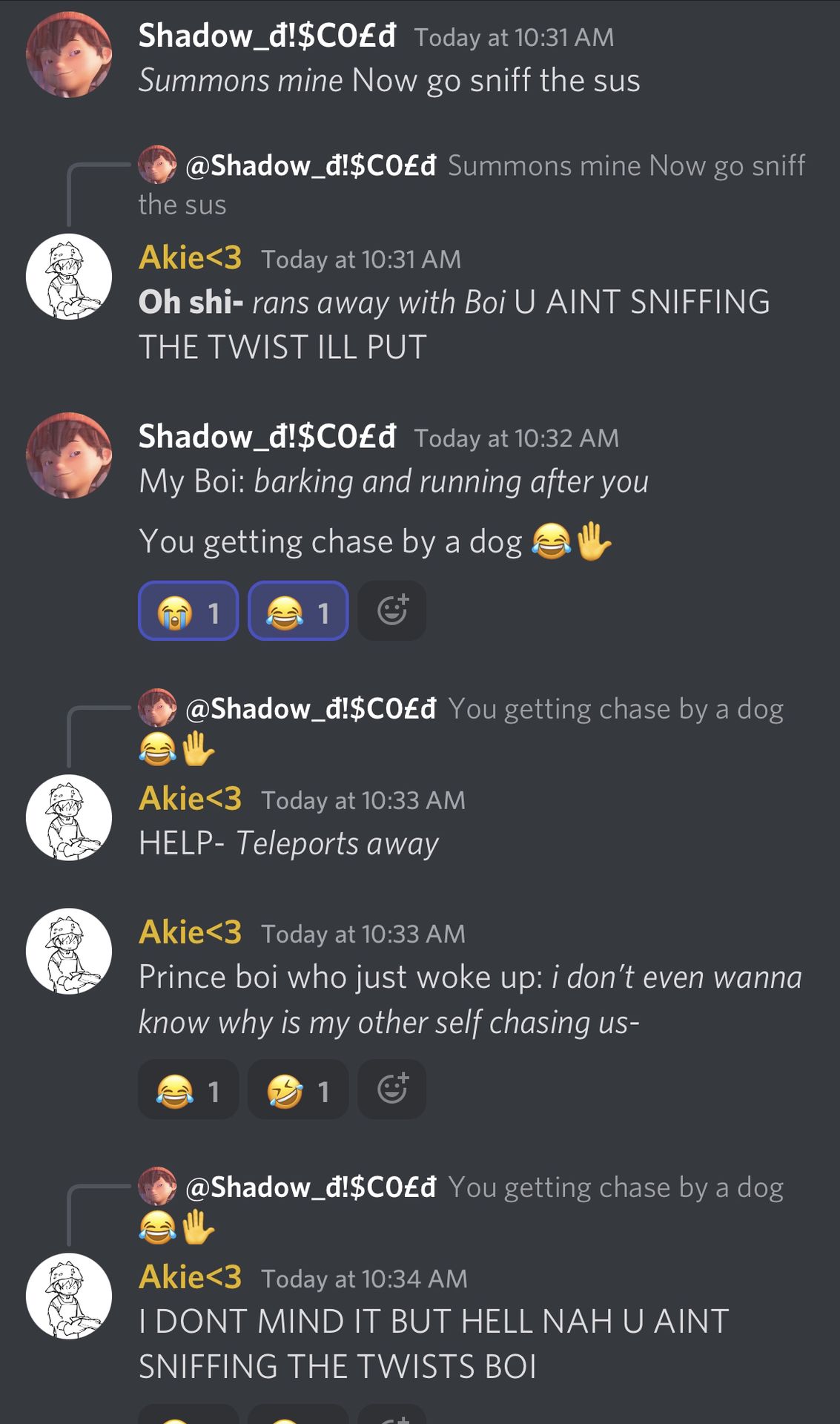Open the Akie<3 username at 10:34 AM

click(x=190, y=1277)
